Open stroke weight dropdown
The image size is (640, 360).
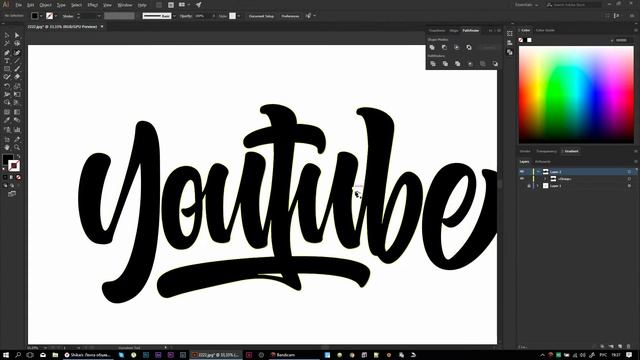[x=99, y=16]
